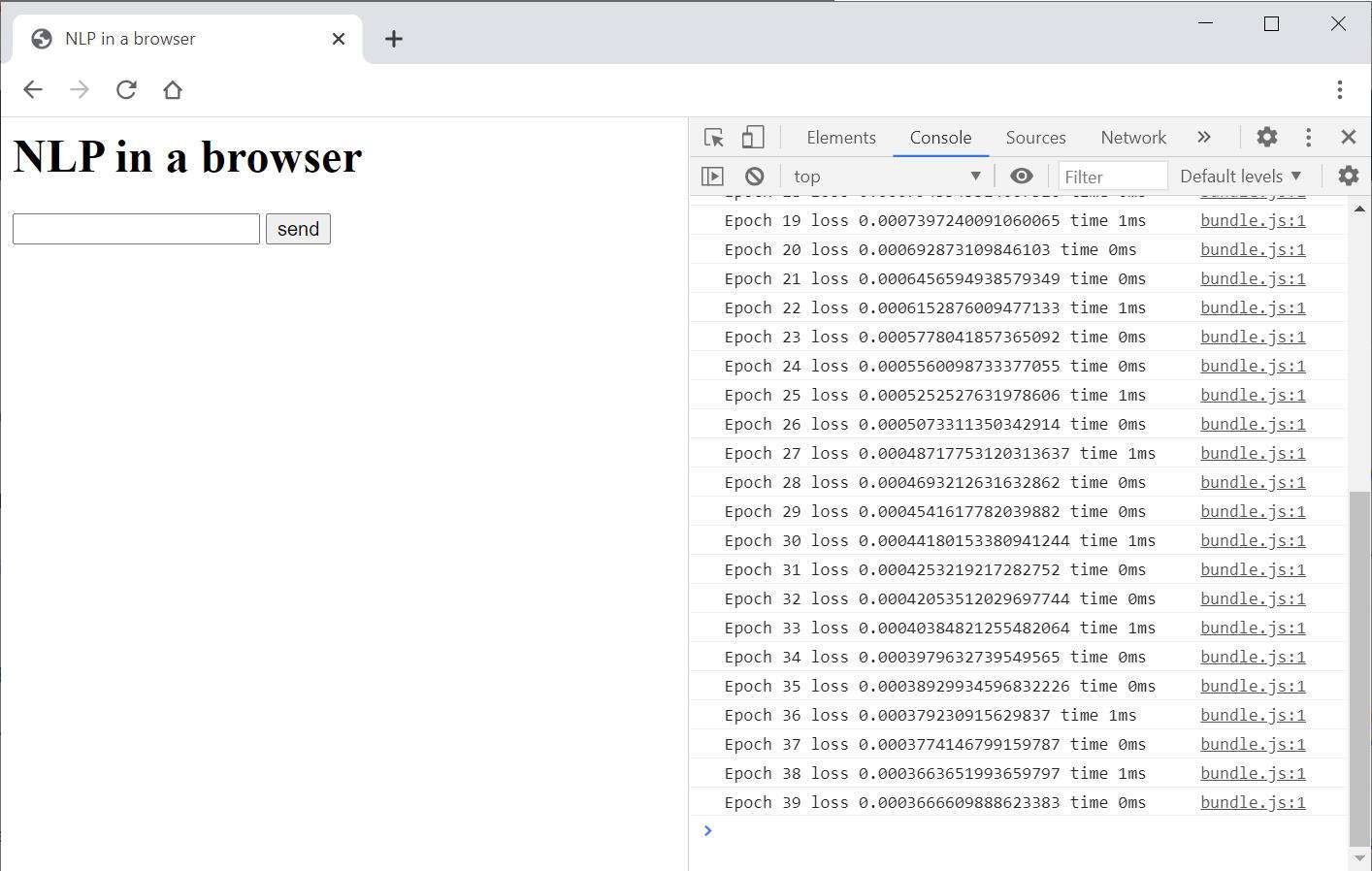Screen dimensions: 1372x871
Task: Switch to the Console panel
Action: tap(940, 138)
